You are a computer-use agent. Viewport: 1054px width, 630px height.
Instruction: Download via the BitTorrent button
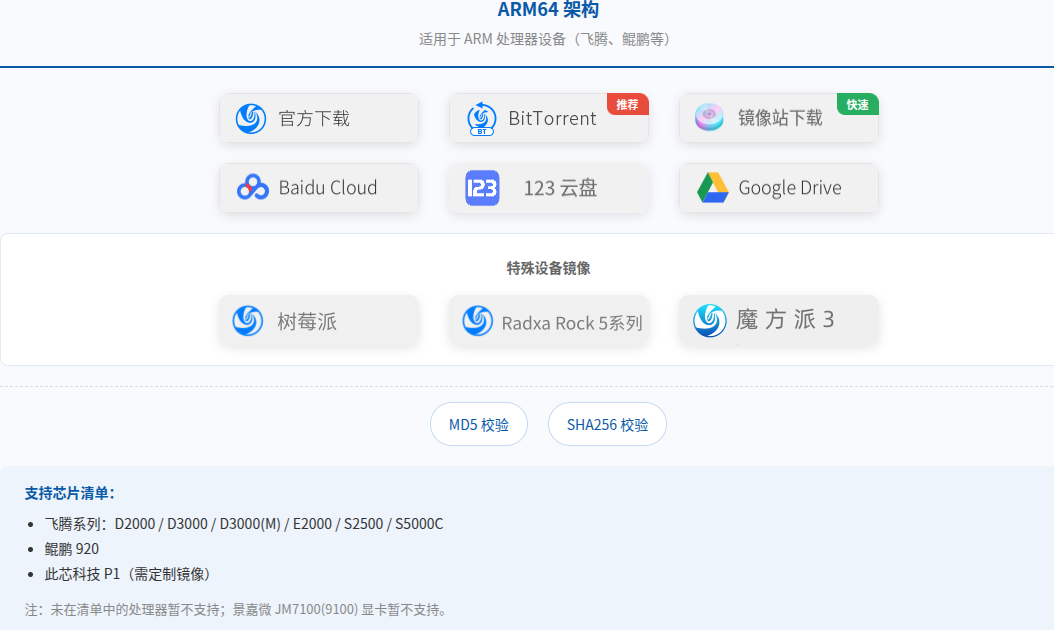[549, 118]
